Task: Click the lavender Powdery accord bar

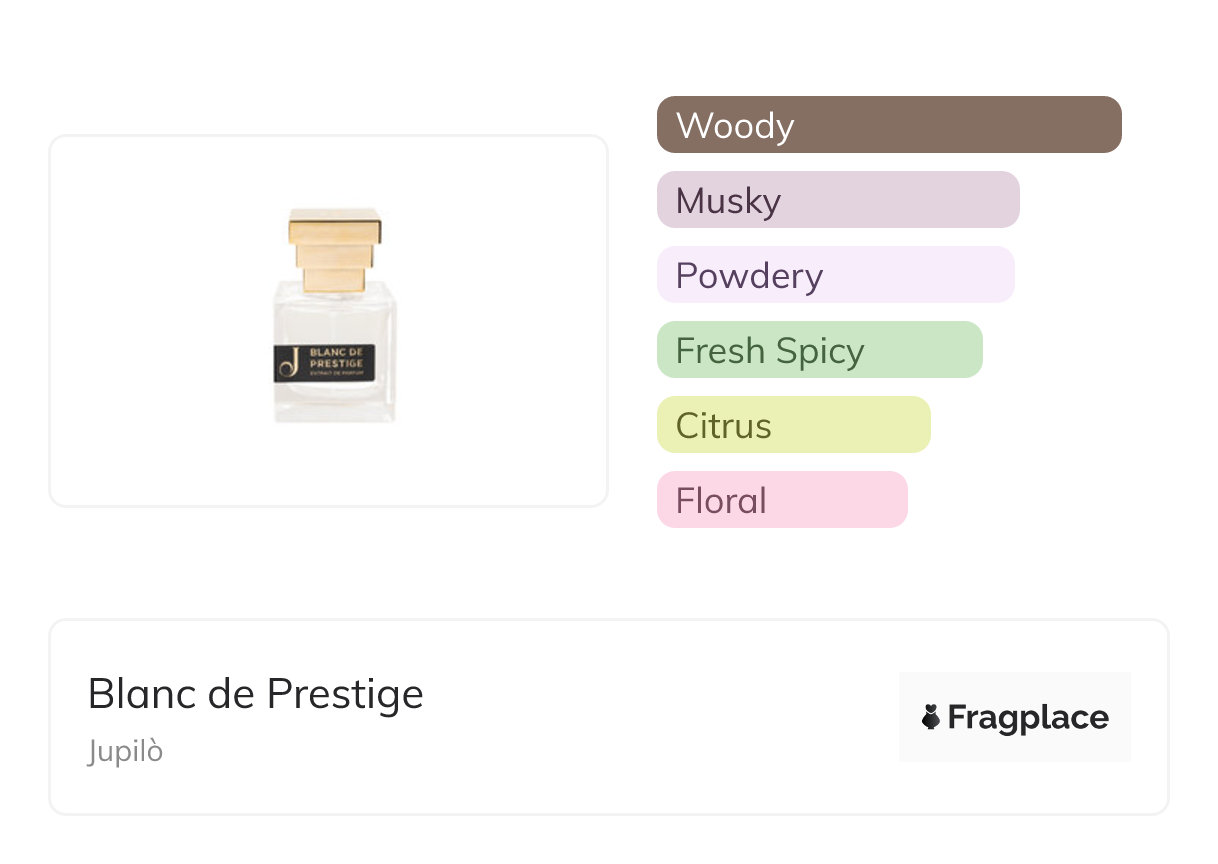Action: [x=835, y=275]
